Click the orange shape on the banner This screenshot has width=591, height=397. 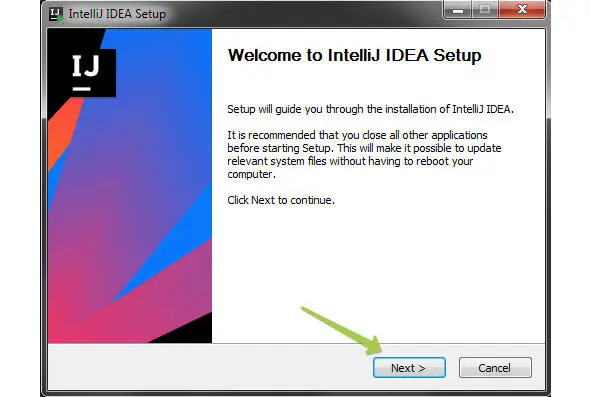(62, 130)
